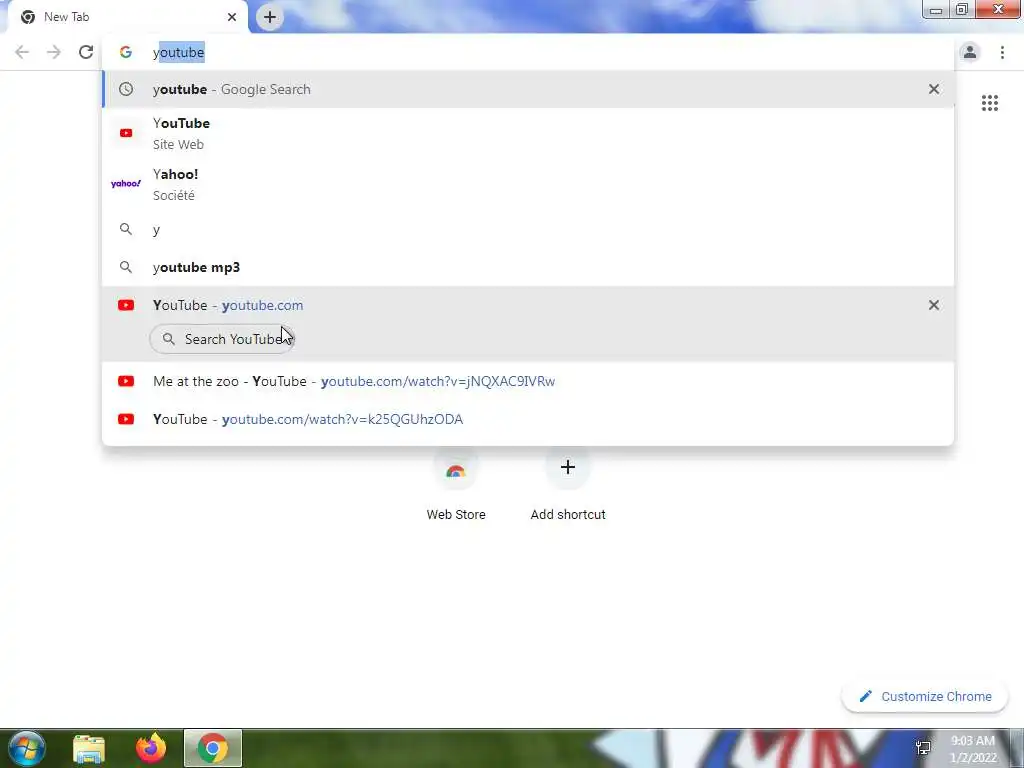Click the YouTube icon beside Me at the zoo
The image size is (1024, 768).
126,381
